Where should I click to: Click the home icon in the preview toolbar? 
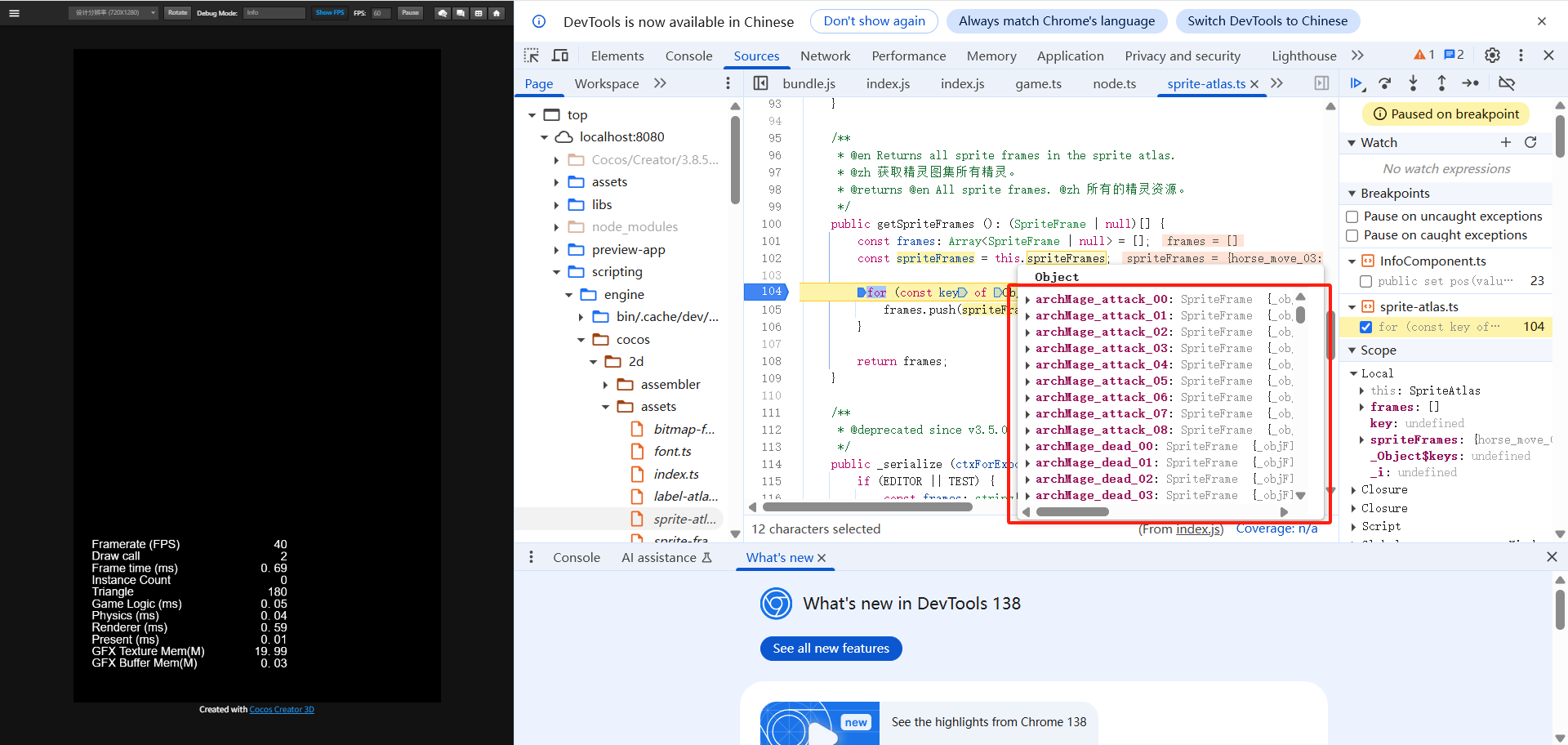coord(497,13)
